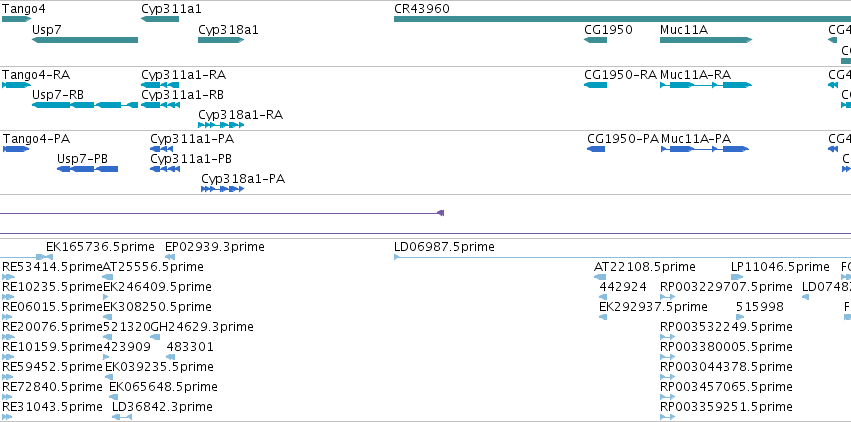Click the CR43960 gene bar

(x=620, y=18)
